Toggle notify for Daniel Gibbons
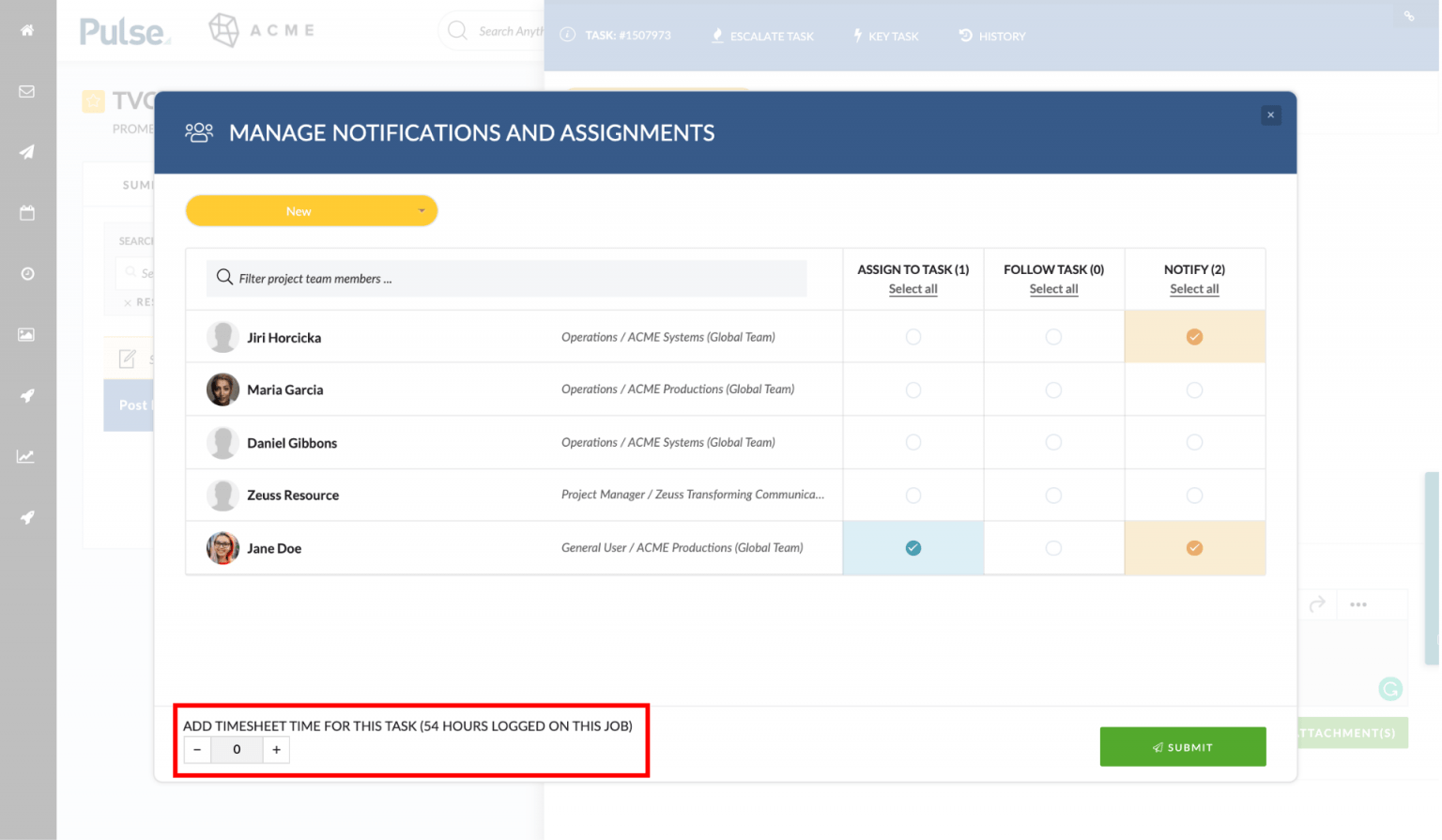The height and width of the screenshot is (840, 1442). (1193, 442)
